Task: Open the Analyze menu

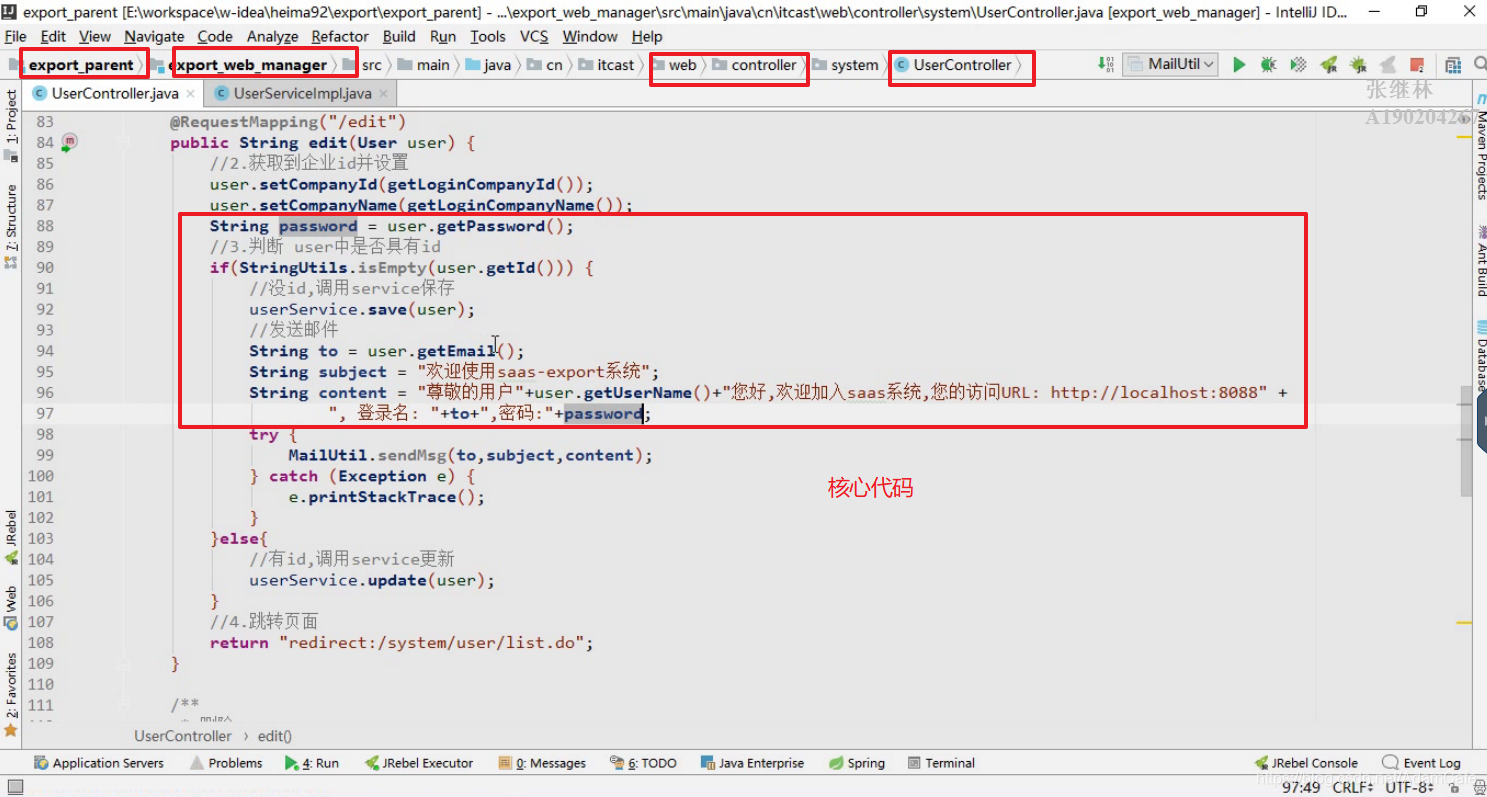Action: pyautogui.click(x=272, y=36)
